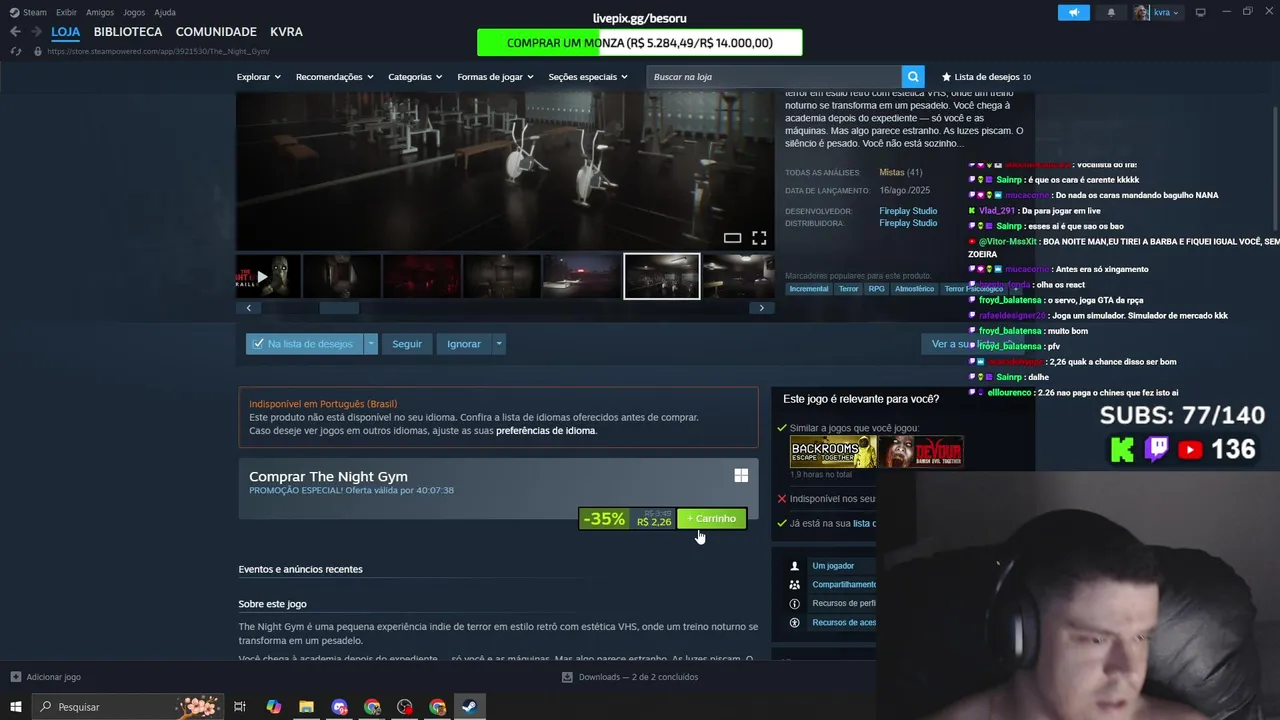
Task: Click the Ignorar button
Action: (x=464, y=344)
